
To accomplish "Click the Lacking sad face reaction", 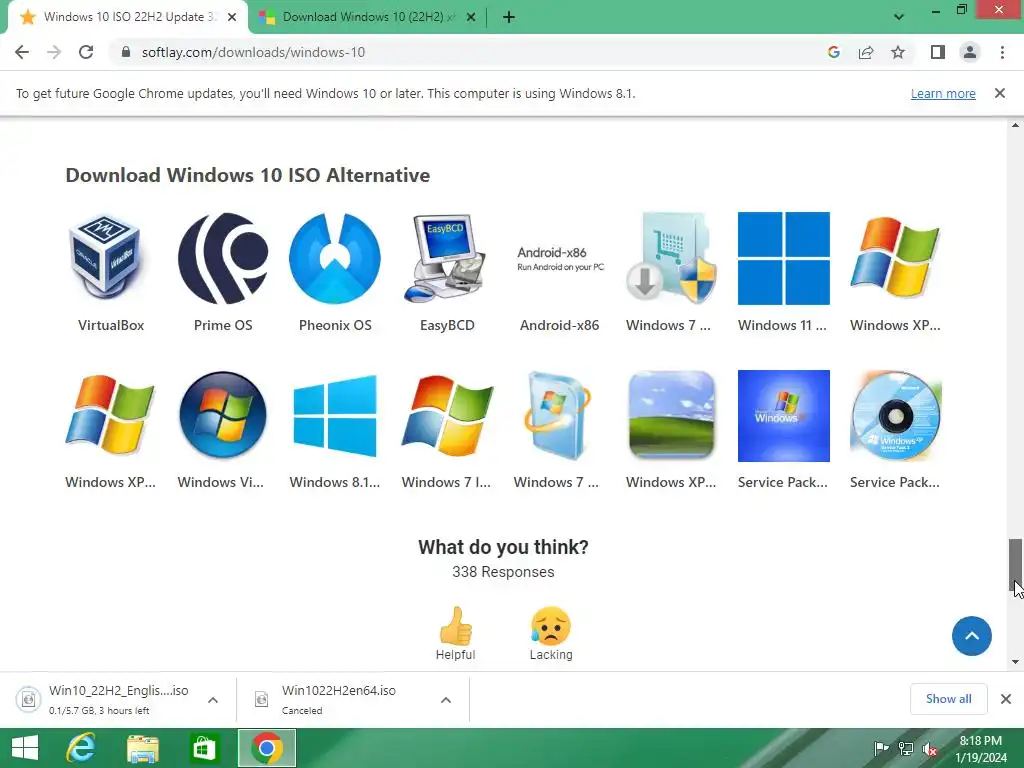I will tap(551, 633).
